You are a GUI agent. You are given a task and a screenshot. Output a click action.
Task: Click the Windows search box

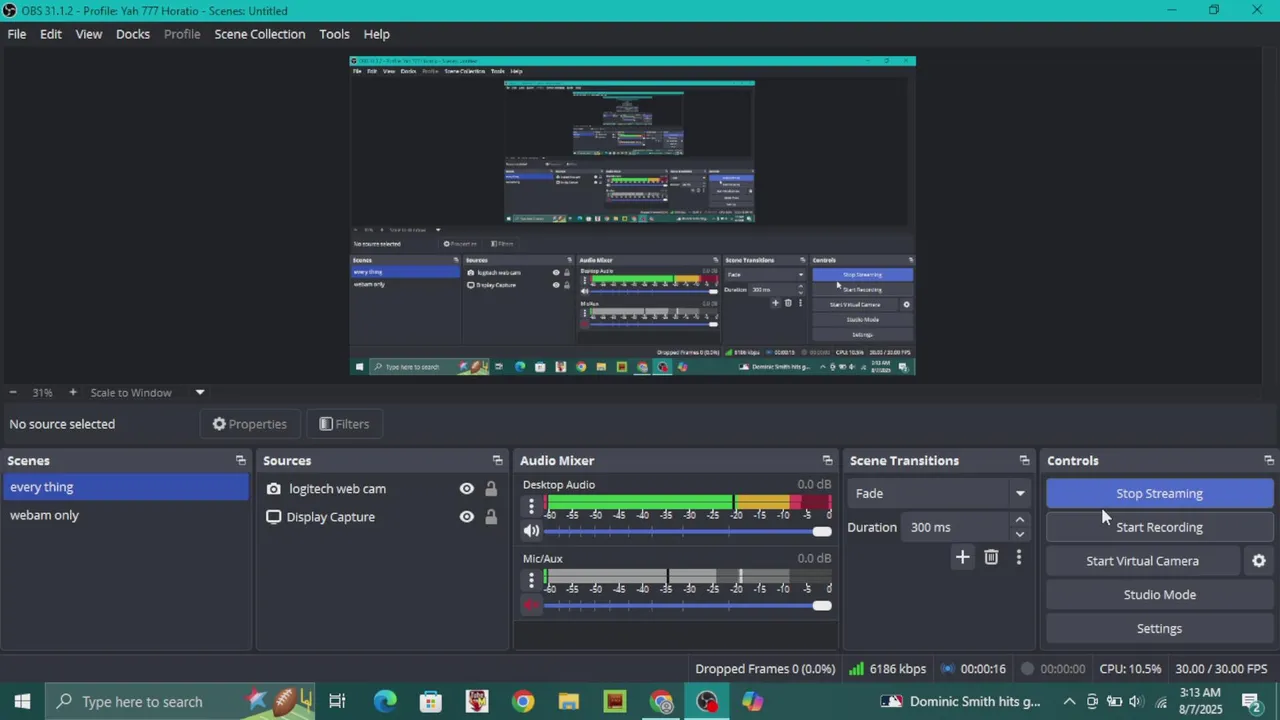click(x=180, y=702)
